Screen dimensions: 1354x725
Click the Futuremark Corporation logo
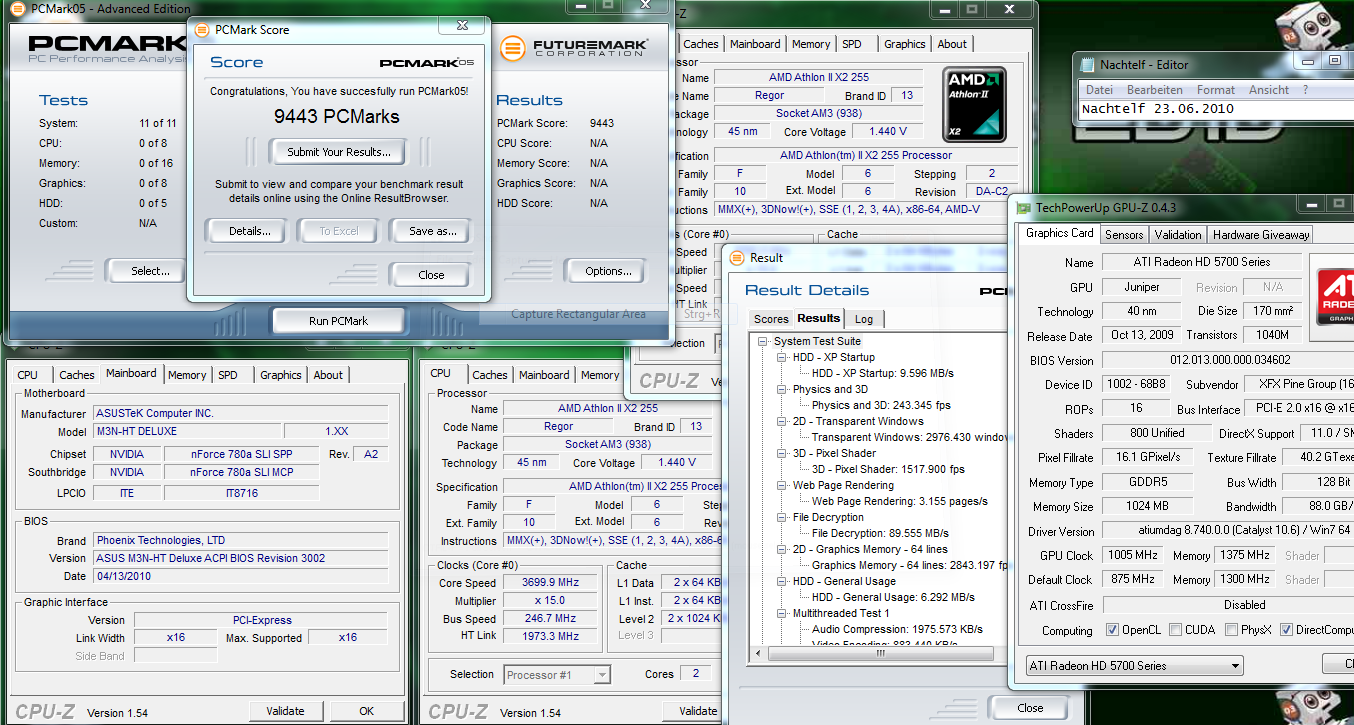574,48
